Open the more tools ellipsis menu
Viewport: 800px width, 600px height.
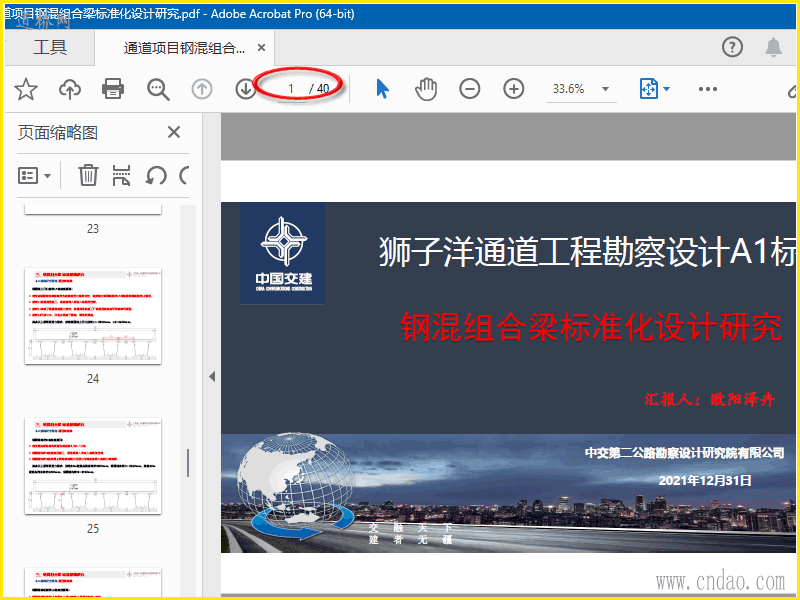click(708, 89)
